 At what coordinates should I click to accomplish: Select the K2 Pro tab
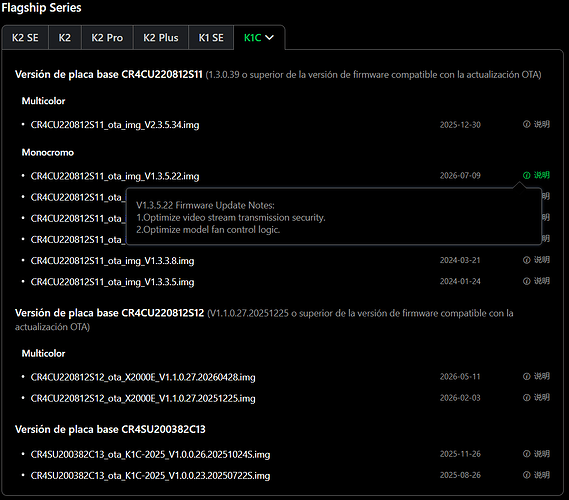(x=107, y=38)
